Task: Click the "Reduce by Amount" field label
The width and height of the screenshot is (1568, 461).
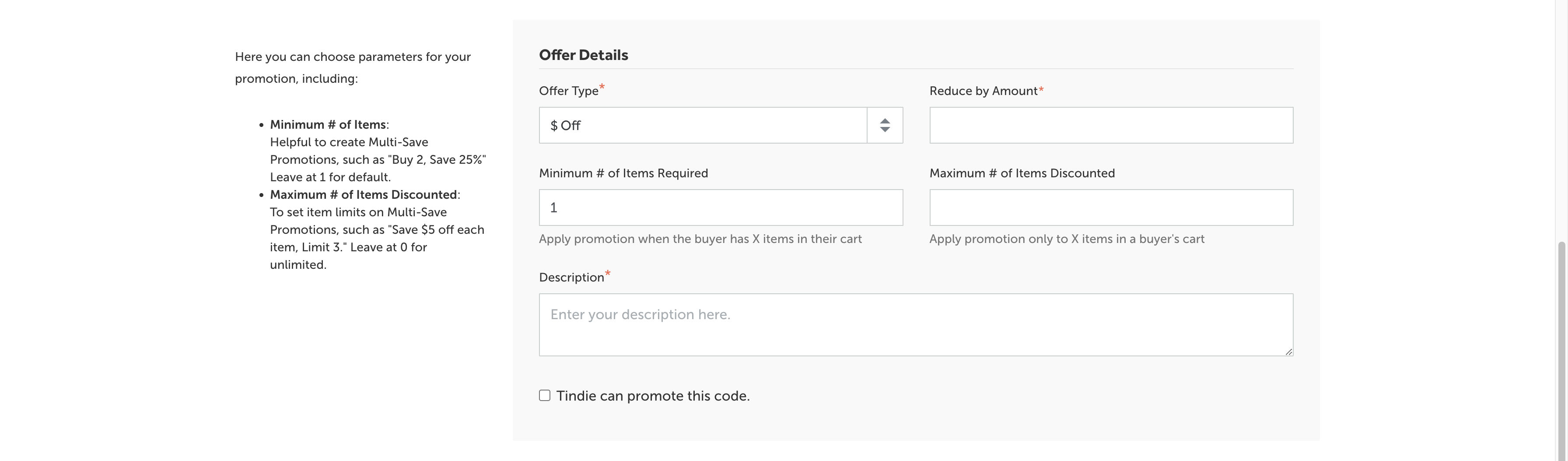Action: (x=983, y=91)
